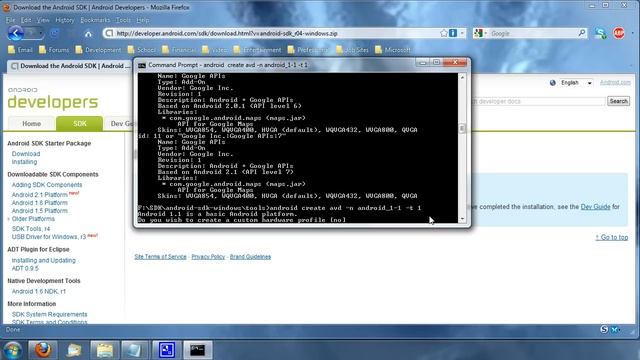Image resolution: width=640 pixels, height=360 pixels.
Task: Follow the Download sidebar link
Action: pos(26,154)
